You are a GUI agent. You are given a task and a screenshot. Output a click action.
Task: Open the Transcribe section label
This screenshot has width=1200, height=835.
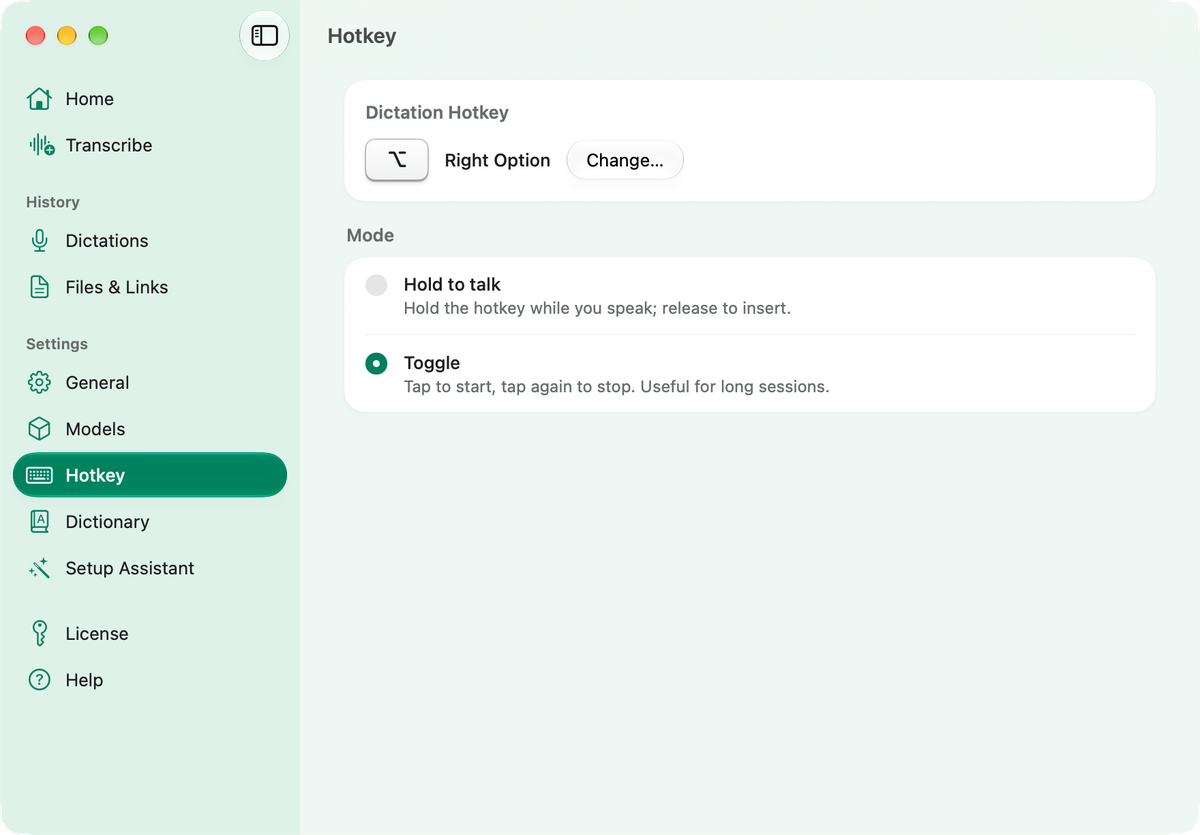point(109,145)
